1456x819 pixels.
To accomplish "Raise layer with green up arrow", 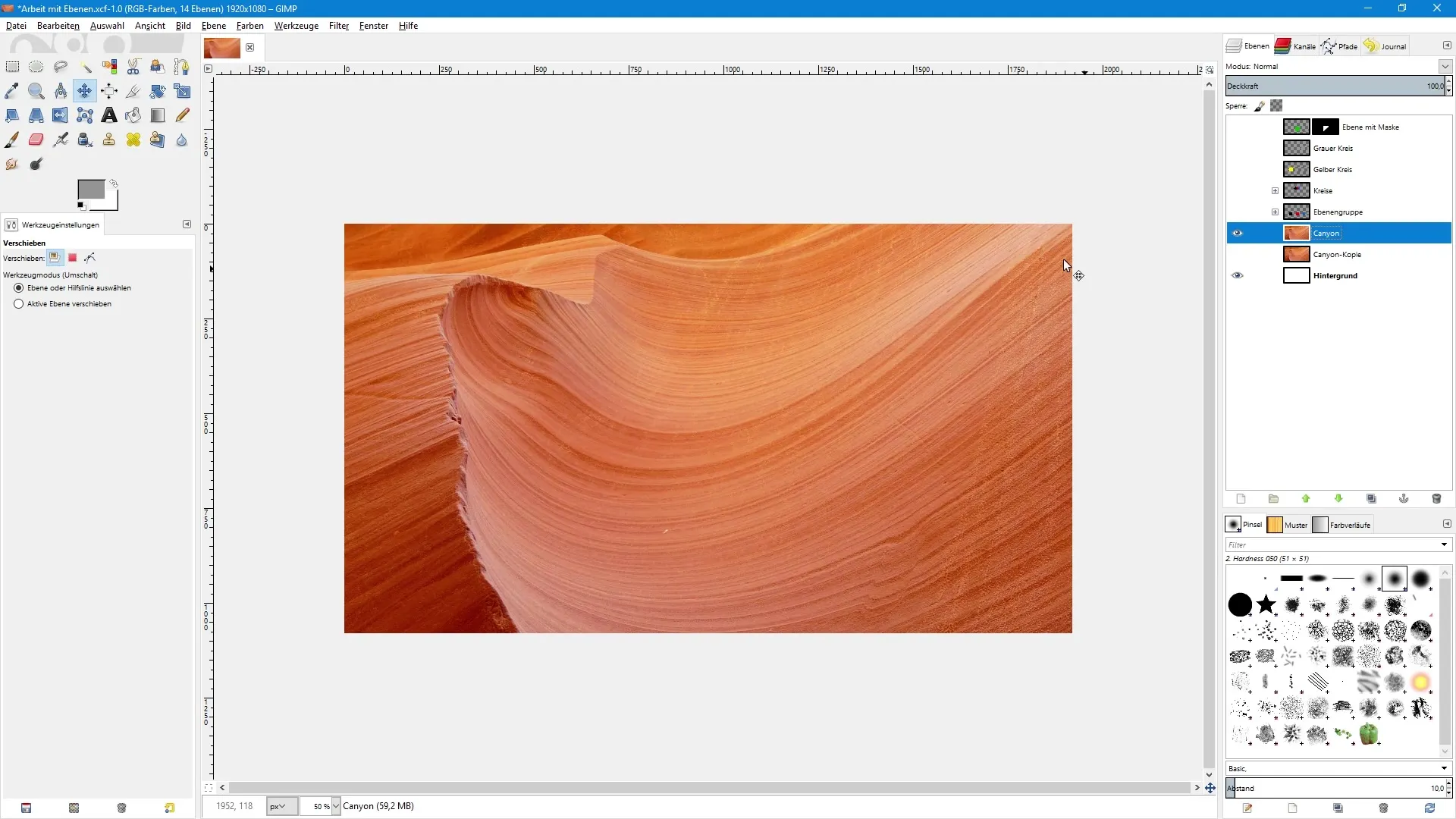I will pyautogui.click(x=1306, y=499).
